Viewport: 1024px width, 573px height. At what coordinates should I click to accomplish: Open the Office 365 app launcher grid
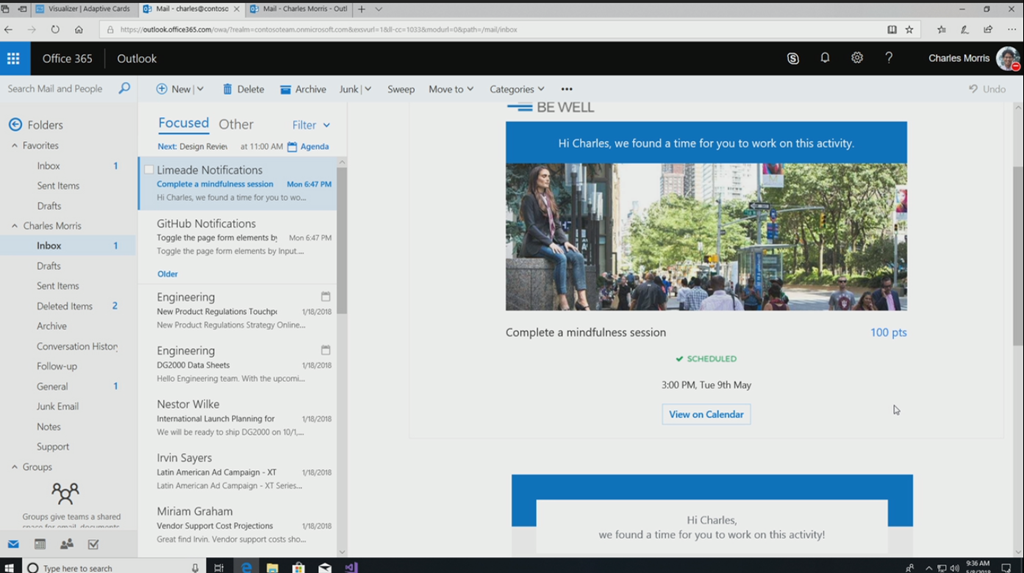(x=13, y=58)
